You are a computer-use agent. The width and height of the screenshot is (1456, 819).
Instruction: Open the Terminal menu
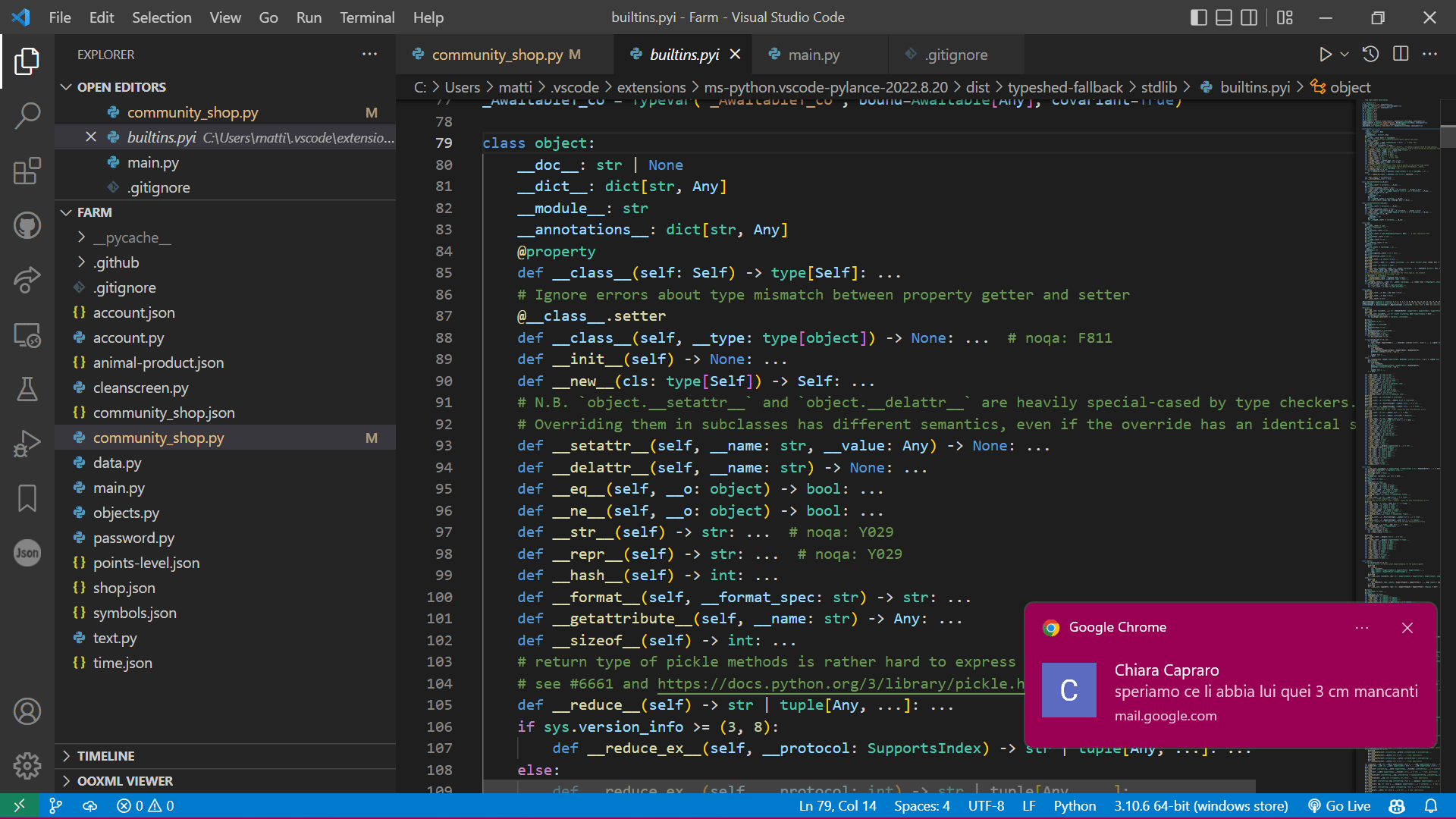coord(367,17)
